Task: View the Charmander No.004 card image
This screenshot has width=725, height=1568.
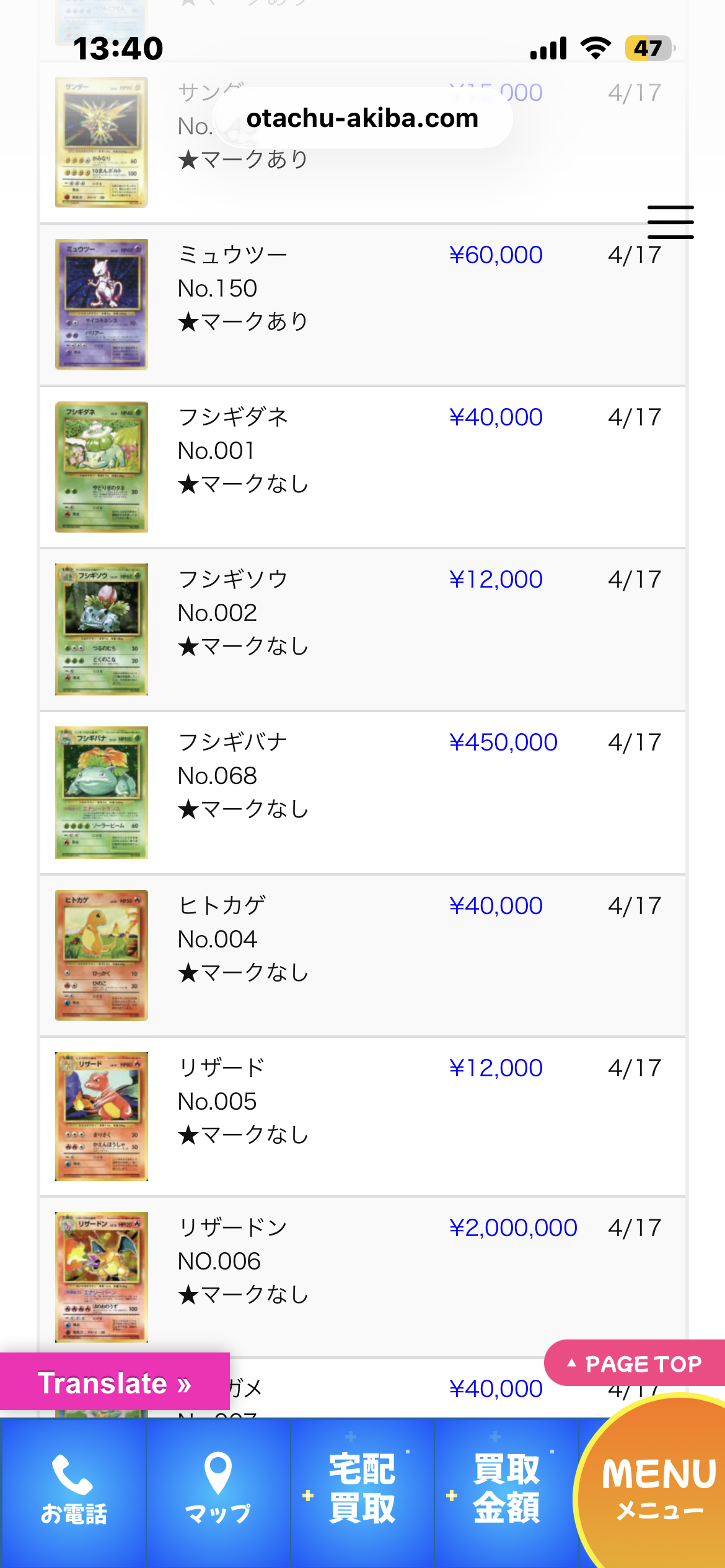Action: [x=102, y=955]
